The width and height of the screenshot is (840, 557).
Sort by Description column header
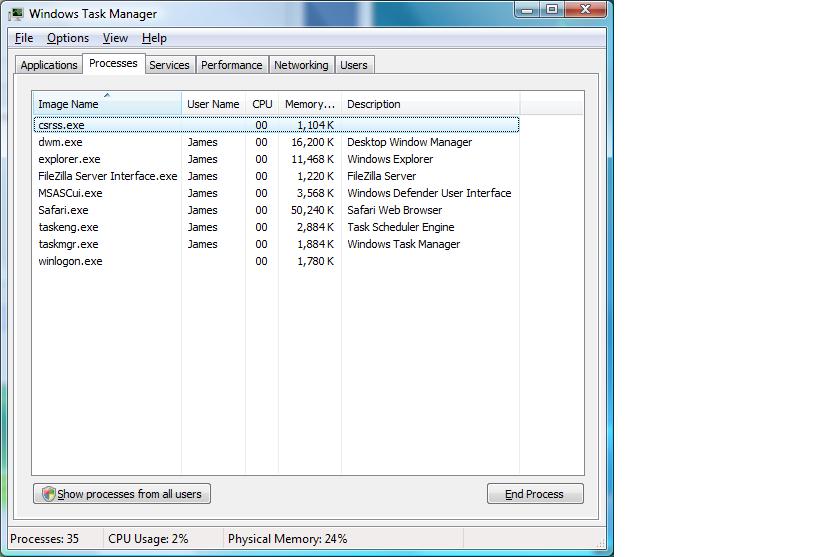[431, 104]
